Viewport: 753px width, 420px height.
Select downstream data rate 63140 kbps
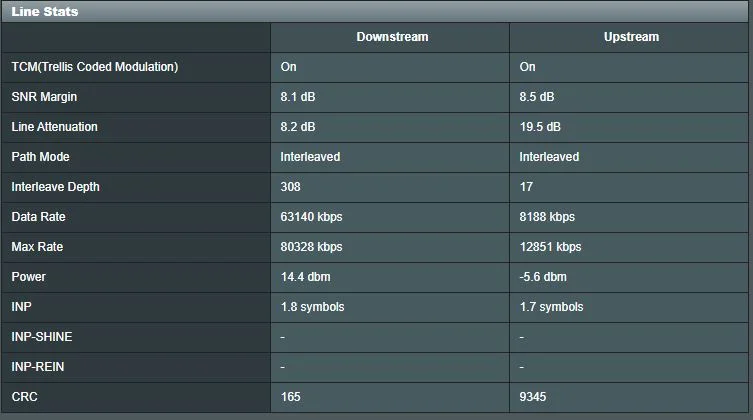[x=311, y=217]
